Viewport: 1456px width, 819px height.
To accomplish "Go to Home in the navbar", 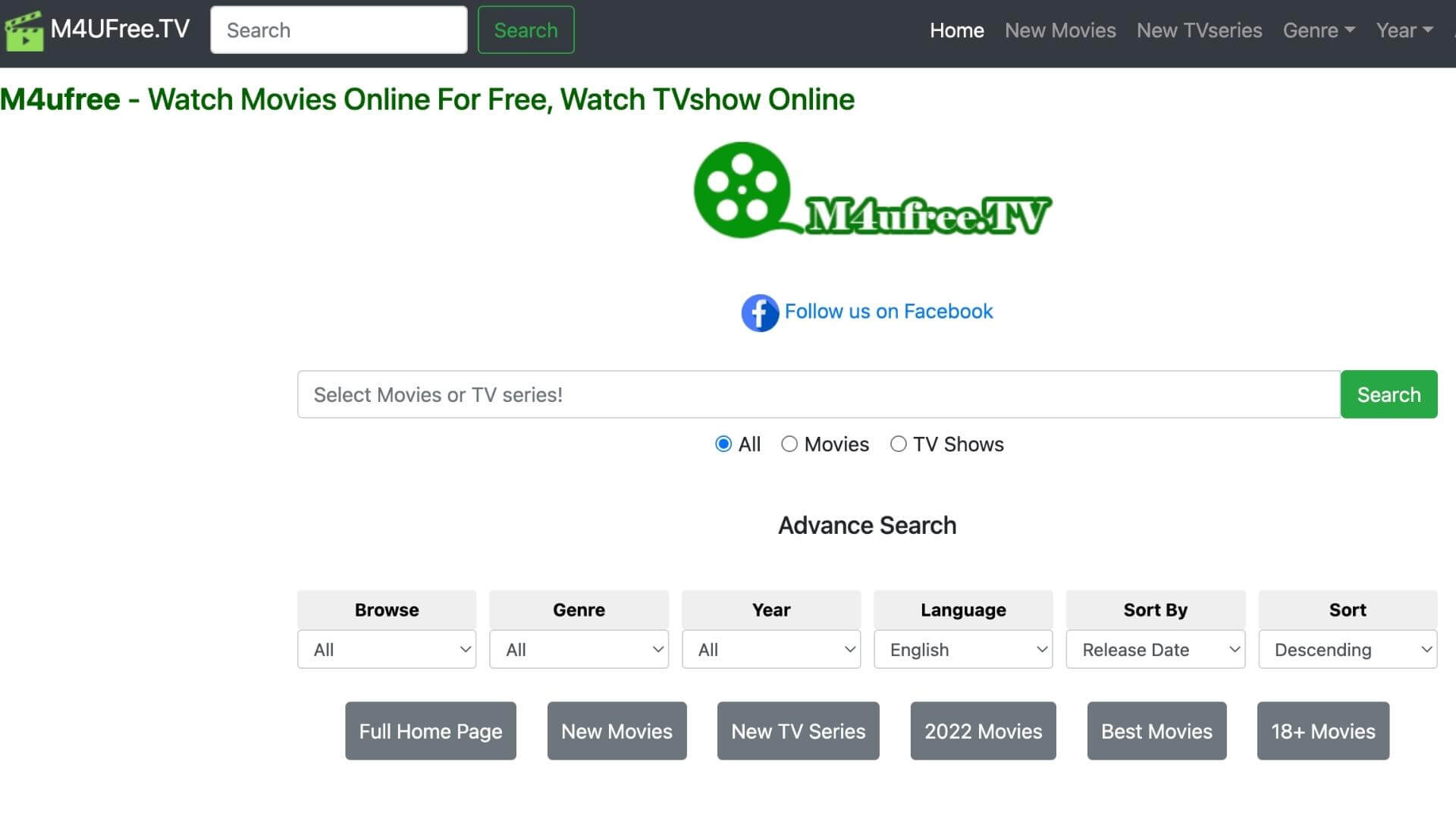I will click(957, 30).
